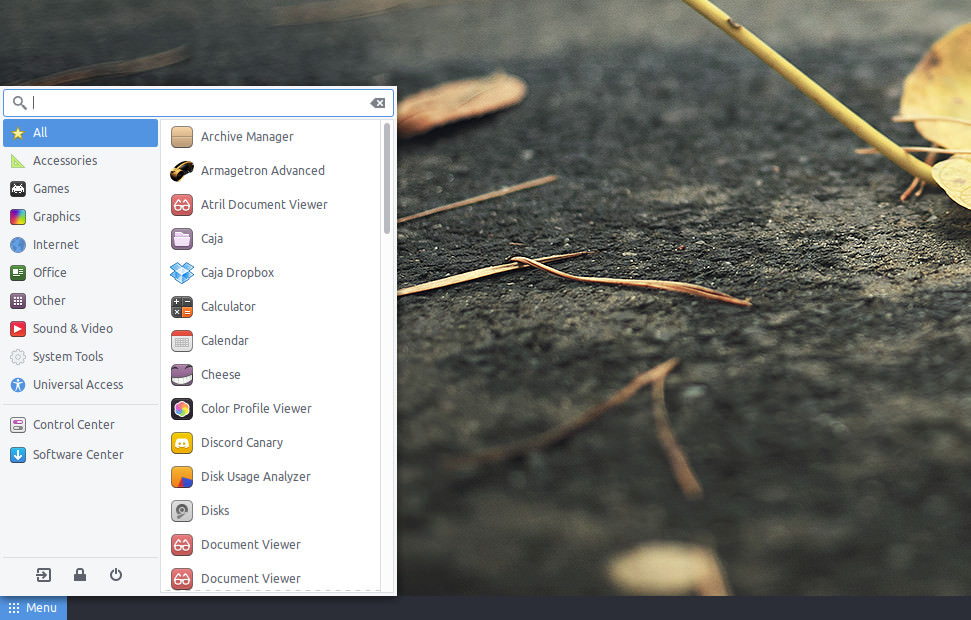Open Atril Document Viewer

[x=271, y=205]
